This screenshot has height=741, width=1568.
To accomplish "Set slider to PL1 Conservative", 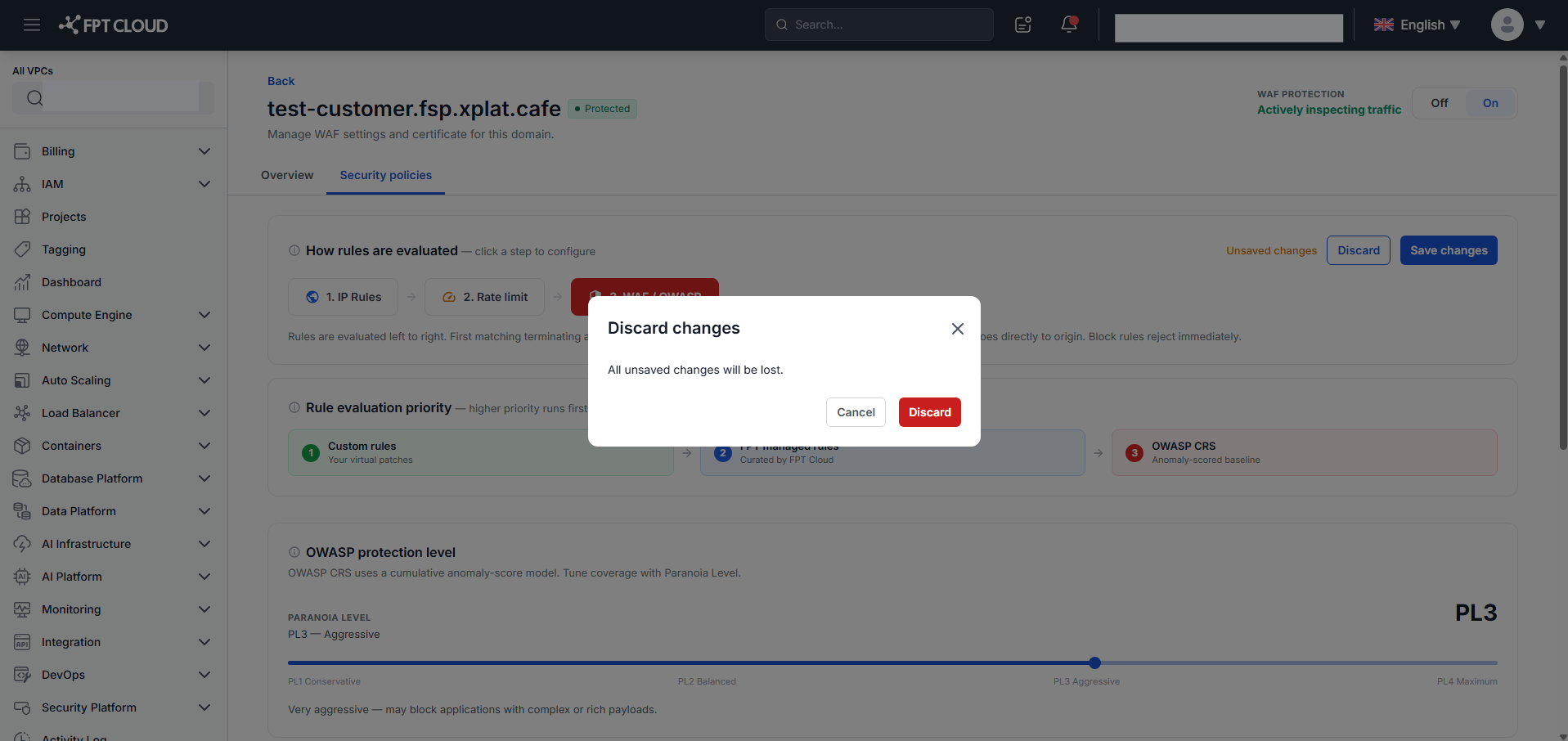I will [324, 681].
